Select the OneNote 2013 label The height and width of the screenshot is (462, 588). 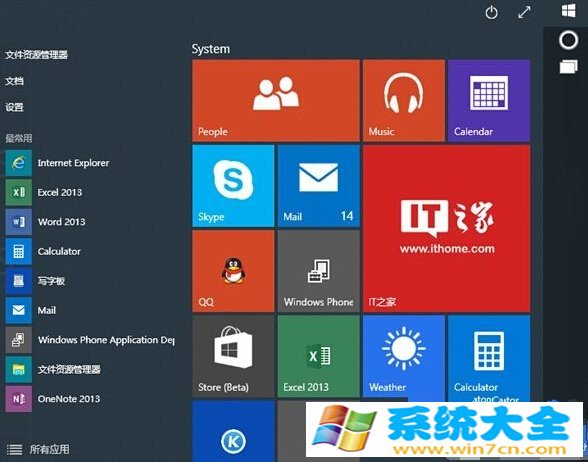coord(69,399)
